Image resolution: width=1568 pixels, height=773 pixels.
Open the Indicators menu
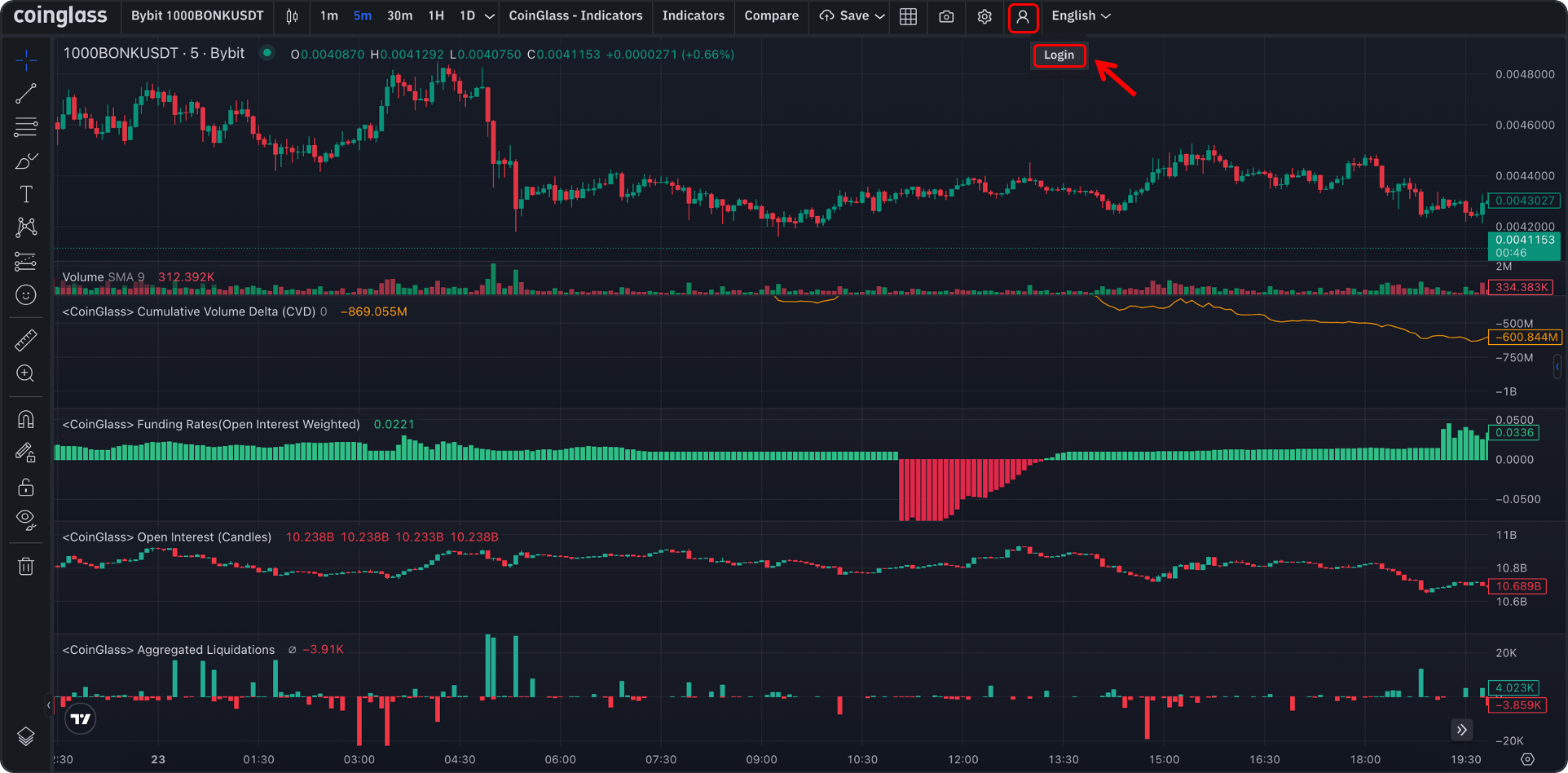tap(694, 16)
